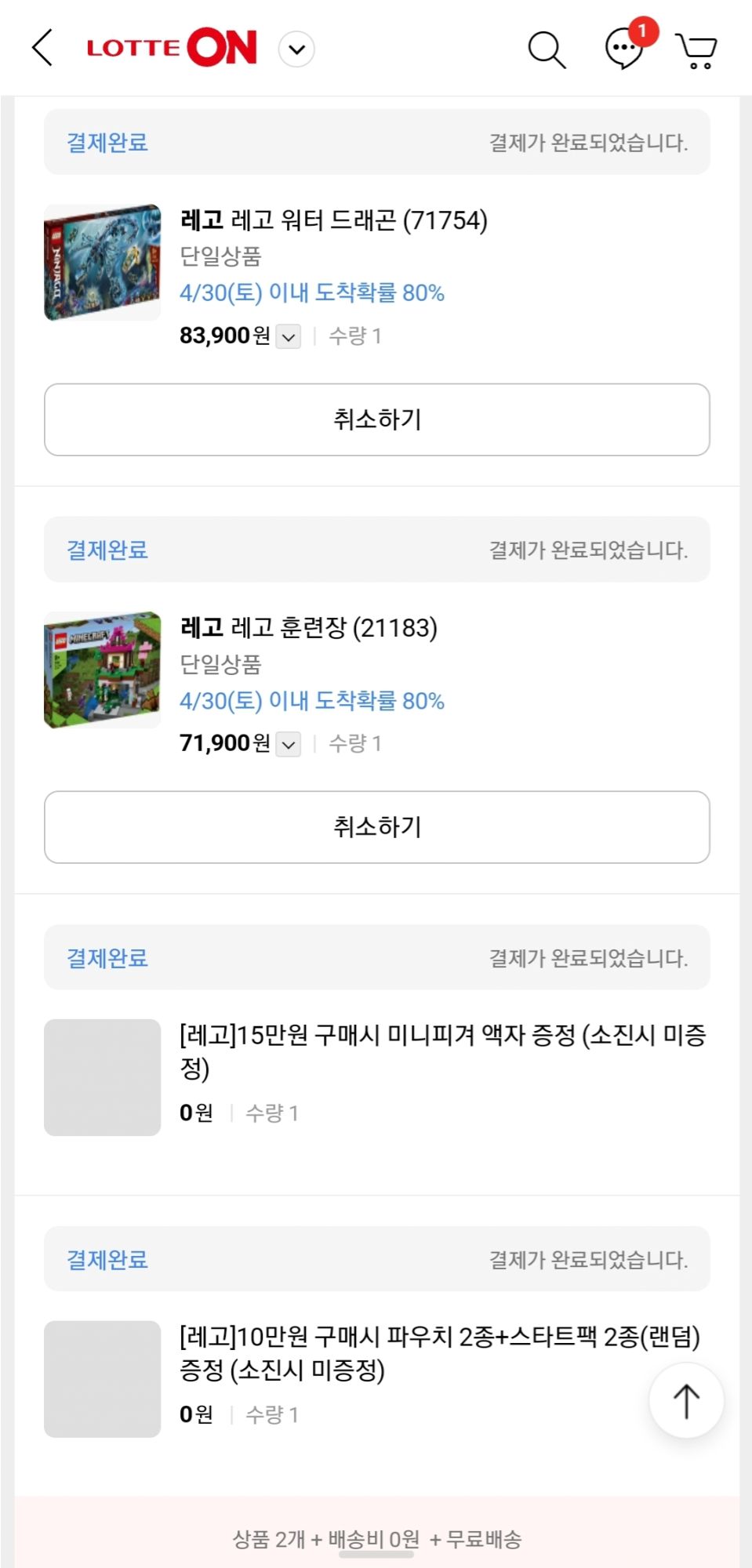Tap the gray placeholder for 미니피겨 액자 gift
Image resolution: width=752 pixels, height=1568 pixels.
(102, 1077)
